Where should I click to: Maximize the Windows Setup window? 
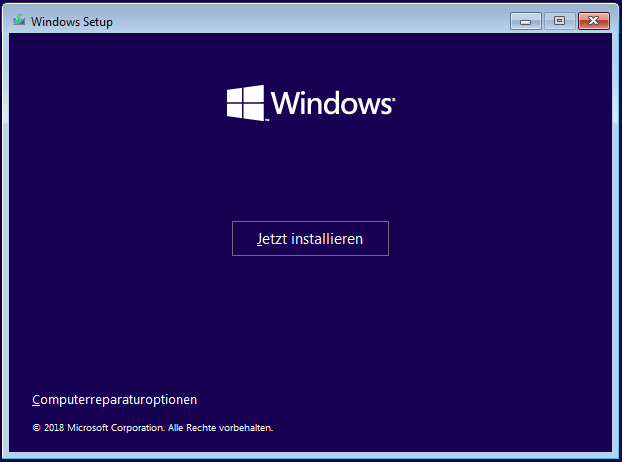coord(558,20)
